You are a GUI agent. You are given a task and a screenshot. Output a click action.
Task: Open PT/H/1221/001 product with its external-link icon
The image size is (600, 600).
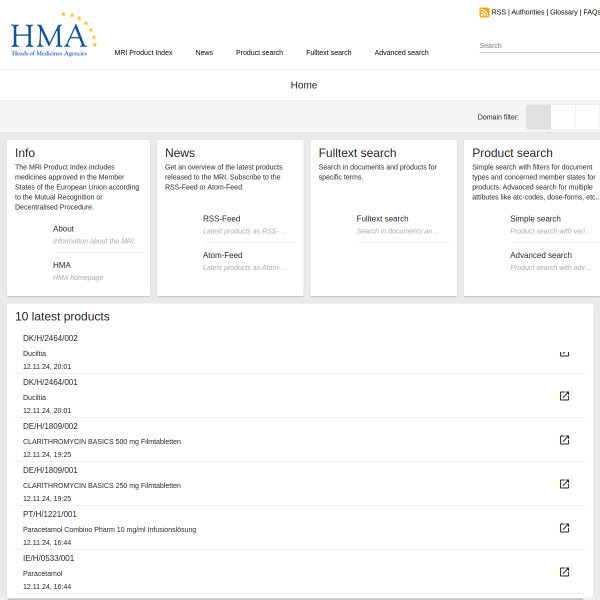(x=564, y=528)
